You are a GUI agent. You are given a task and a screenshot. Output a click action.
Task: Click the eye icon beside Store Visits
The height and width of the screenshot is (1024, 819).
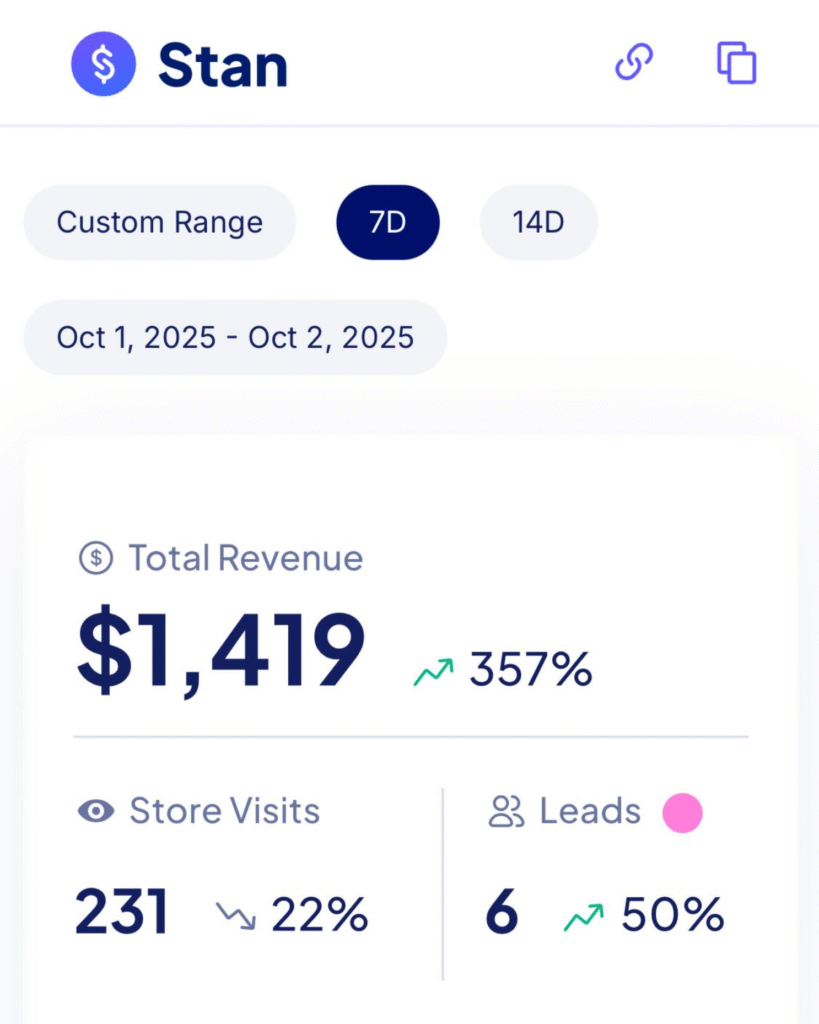click(96, 811)
